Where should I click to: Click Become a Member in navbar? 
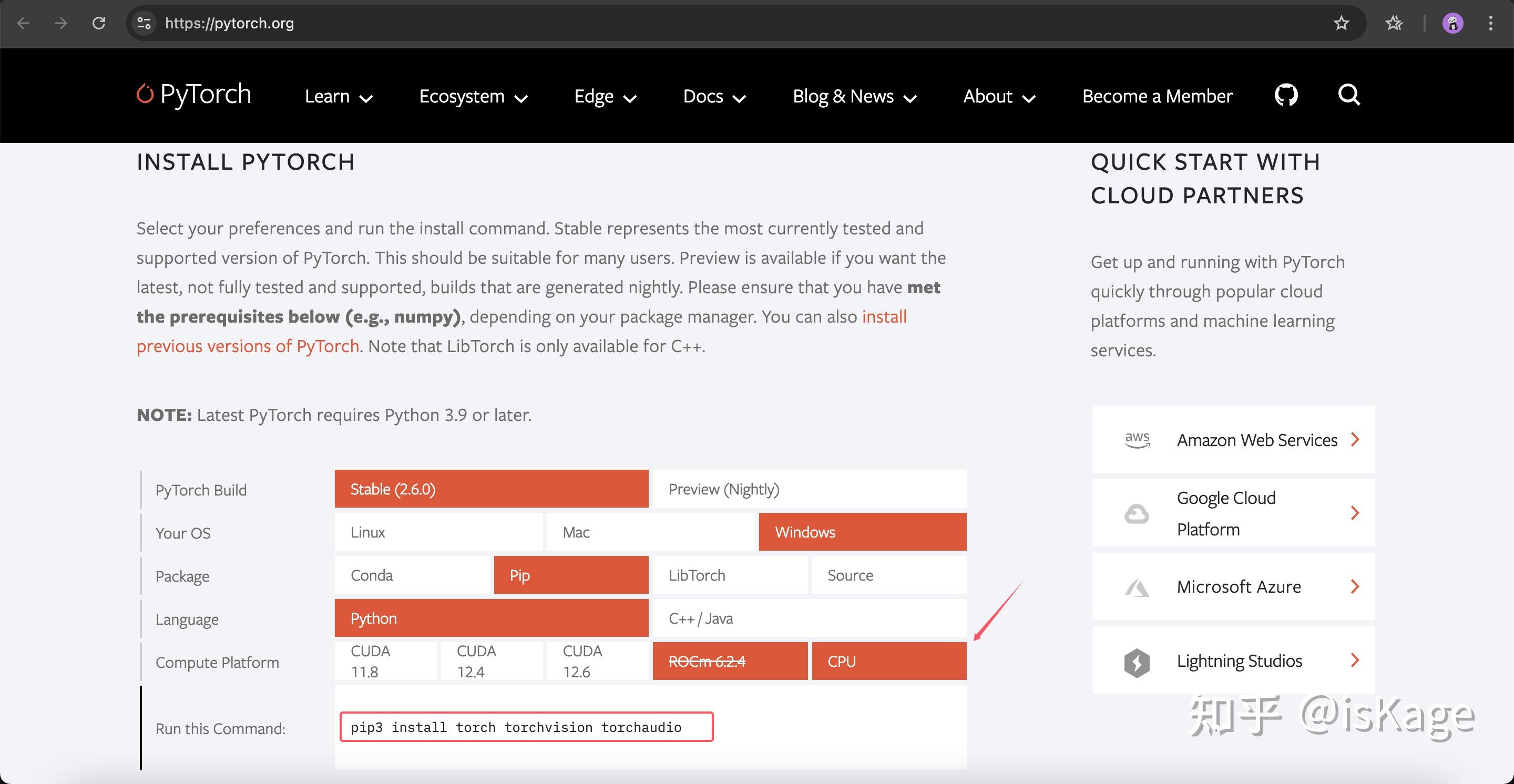[x=1157, y=96]
